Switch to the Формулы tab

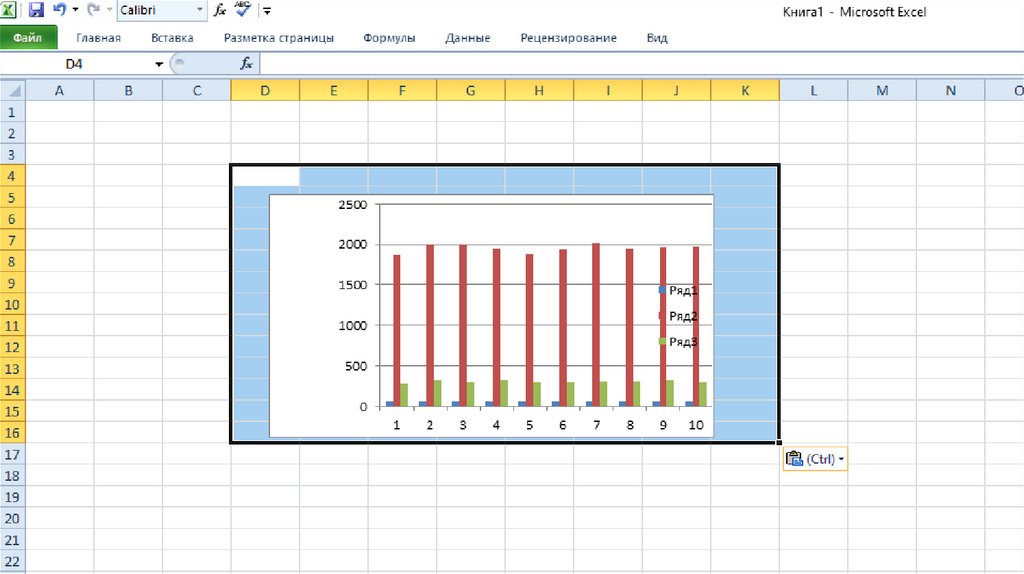389,38
